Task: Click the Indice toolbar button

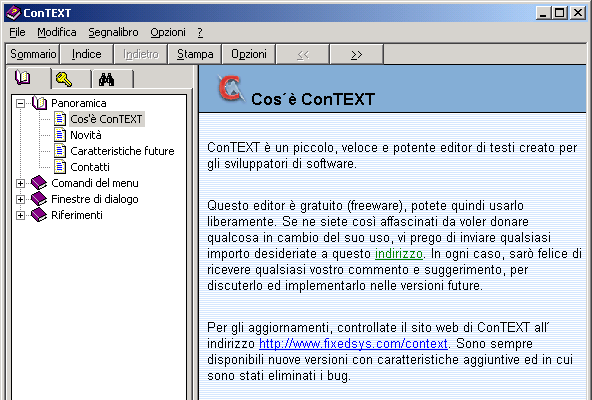Action: point(86,54)
